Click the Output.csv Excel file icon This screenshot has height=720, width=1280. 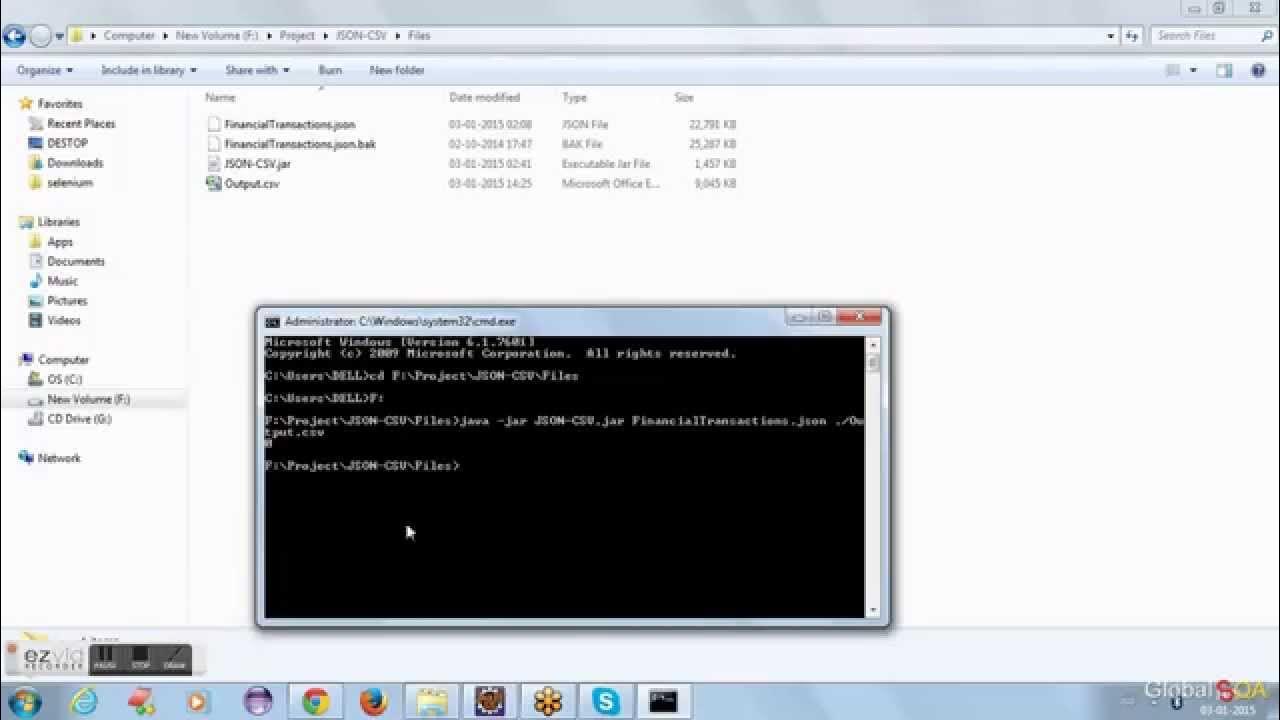[x=213, y=183]
